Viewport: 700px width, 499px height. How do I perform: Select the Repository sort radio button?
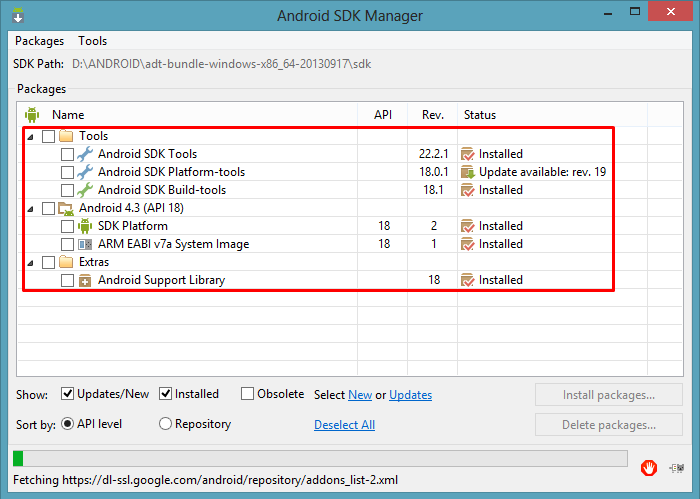point(165,424)
